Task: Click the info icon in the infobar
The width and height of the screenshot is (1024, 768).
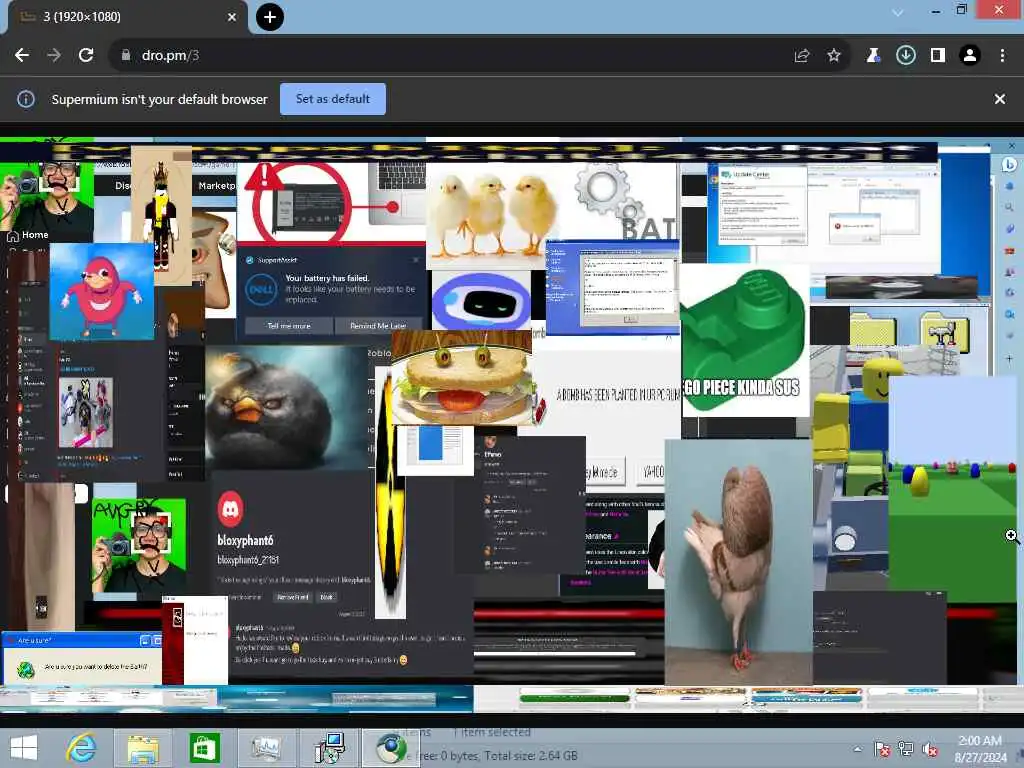Action: point(26,99)
